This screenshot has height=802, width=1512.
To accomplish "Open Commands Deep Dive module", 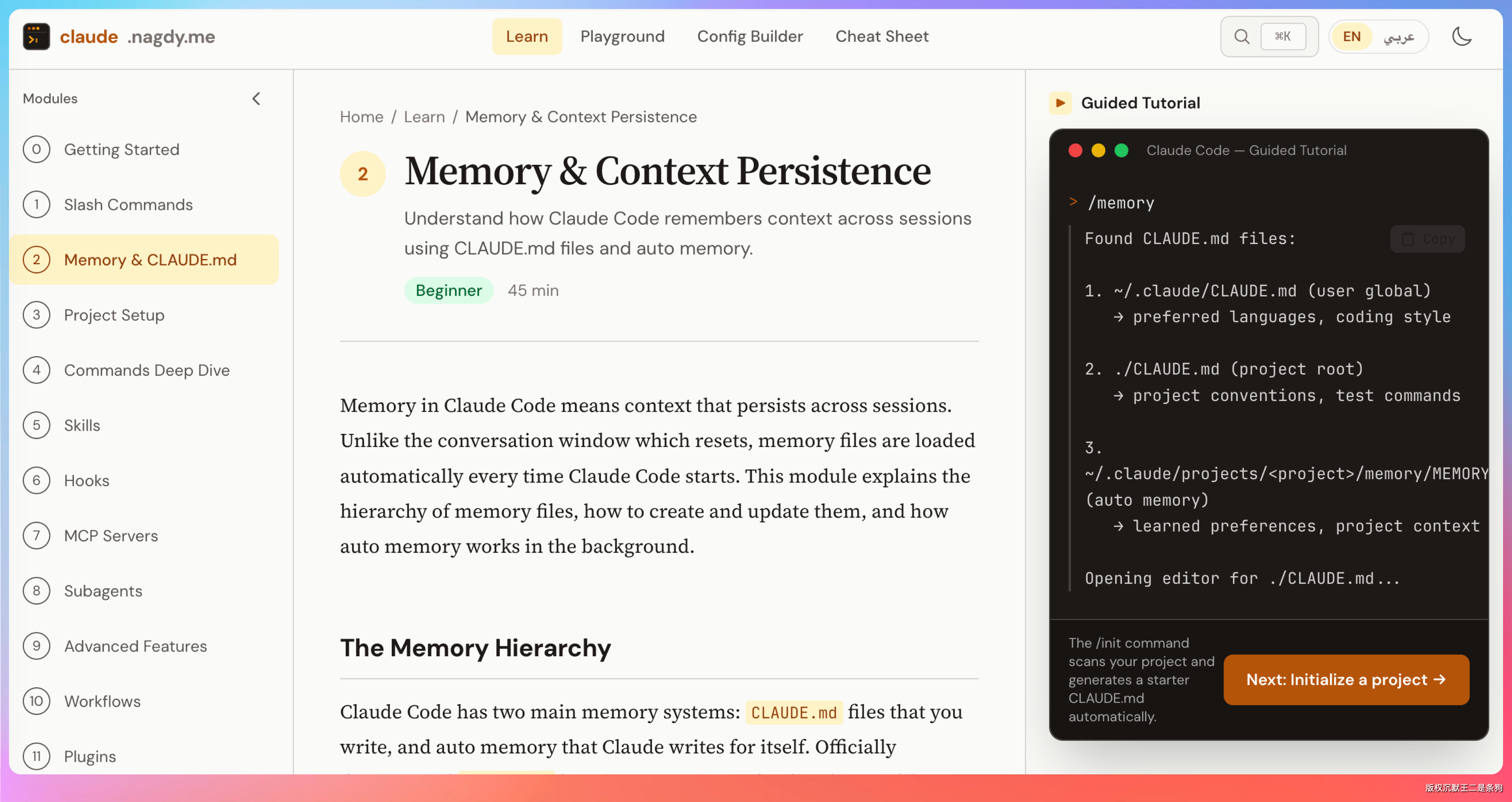I will pos(144,370).
